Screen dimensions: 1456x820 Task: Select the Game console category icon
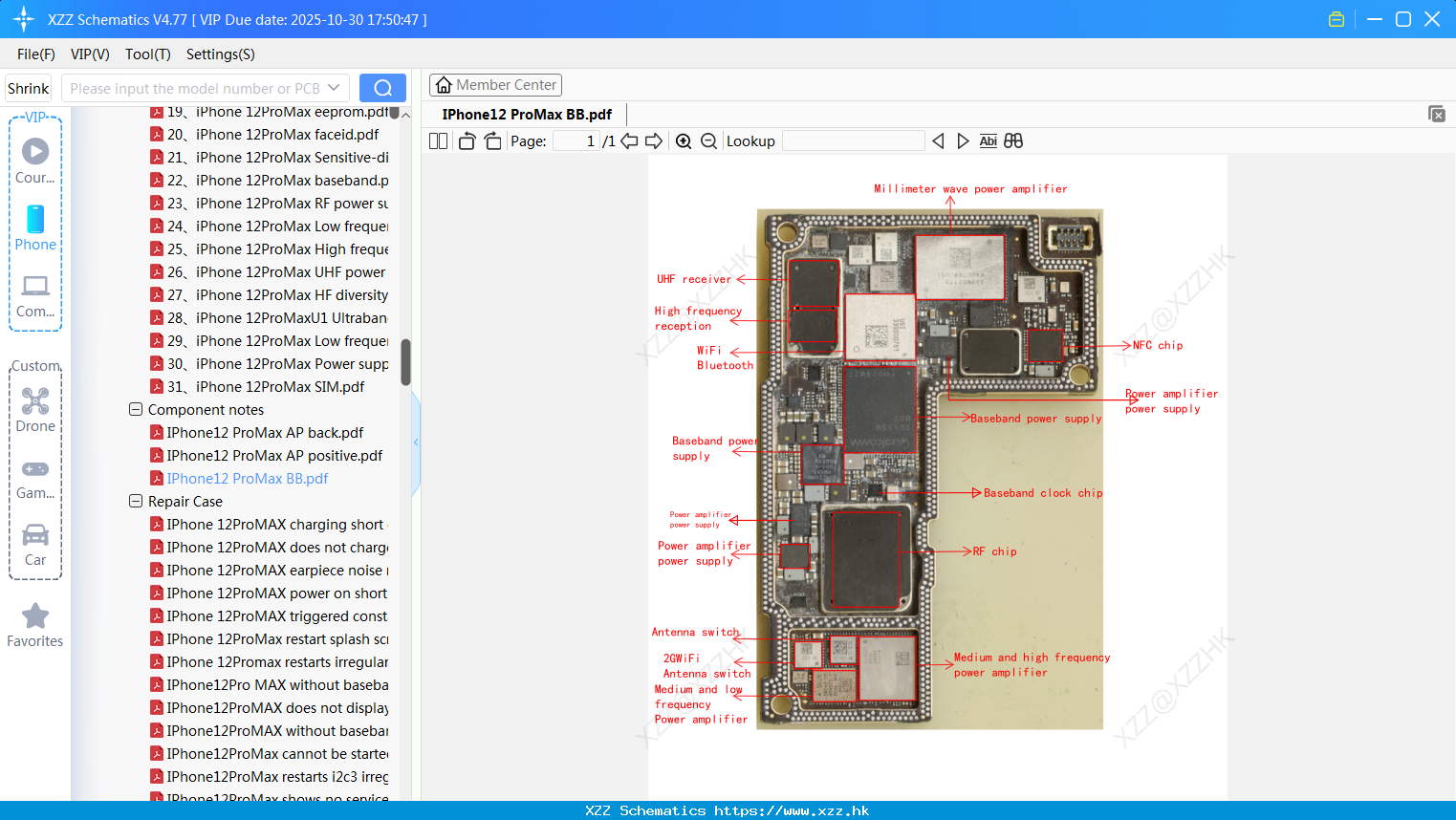[35, 479]
